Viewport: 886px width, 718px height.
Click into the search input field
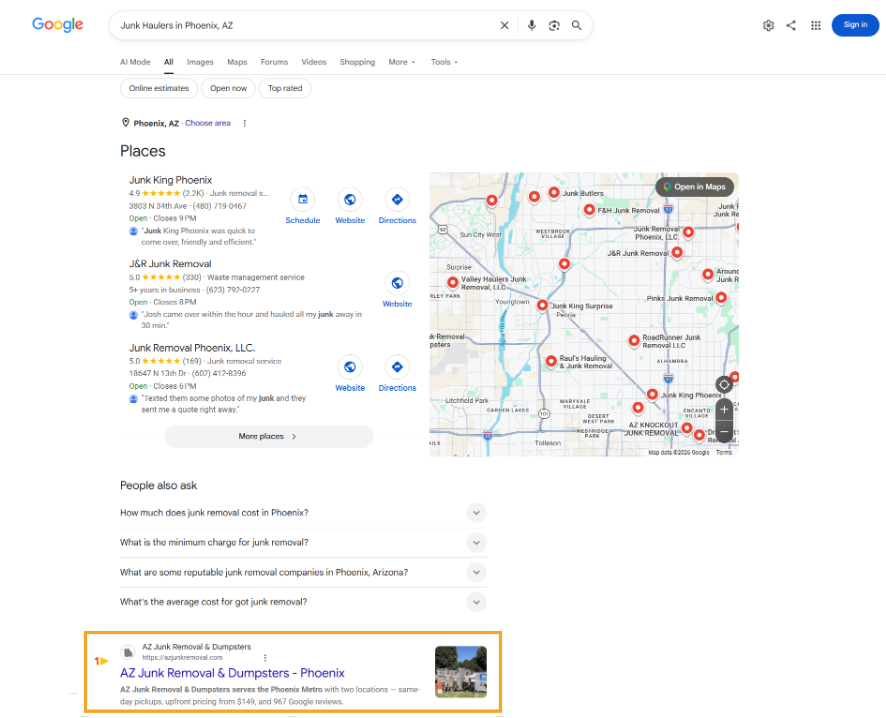305,25
